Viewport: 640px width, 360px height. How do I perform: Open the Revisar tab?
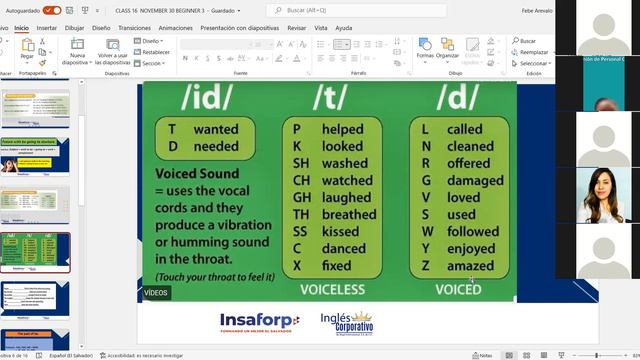297,28
